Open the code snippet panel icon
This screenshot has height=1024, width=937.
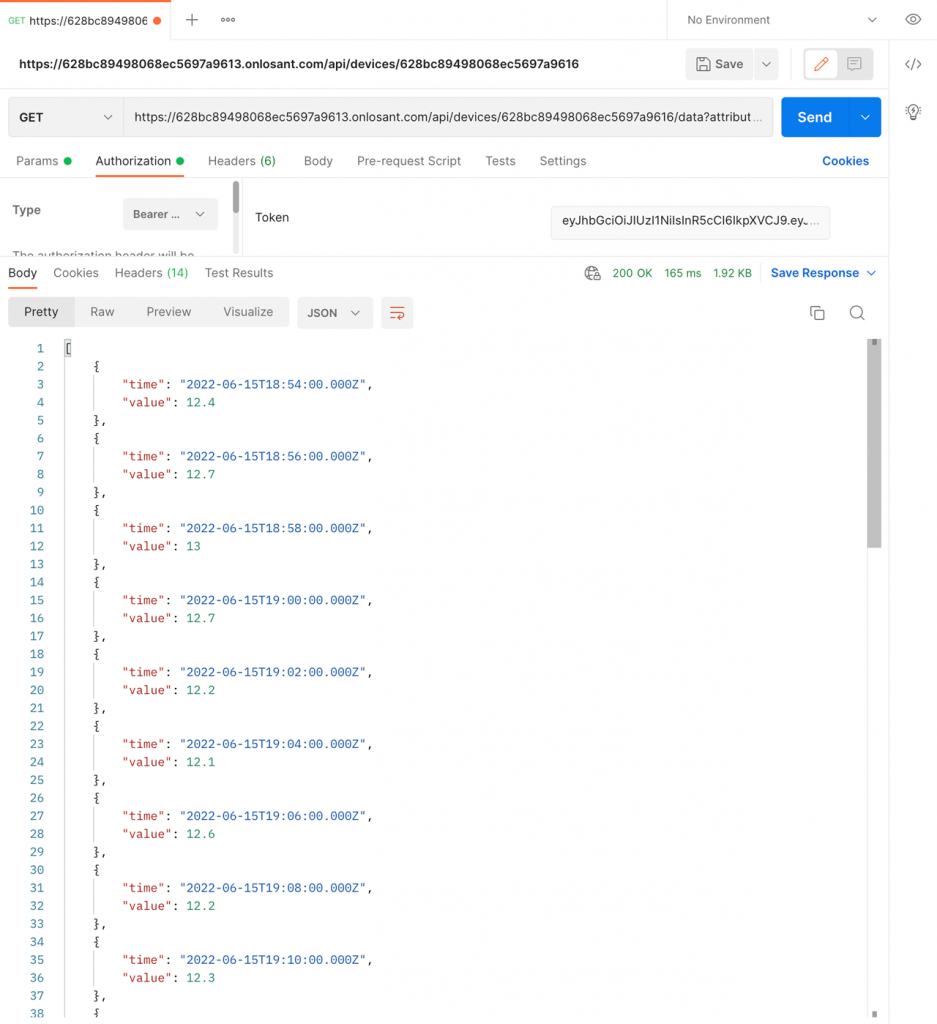point(912,64)
